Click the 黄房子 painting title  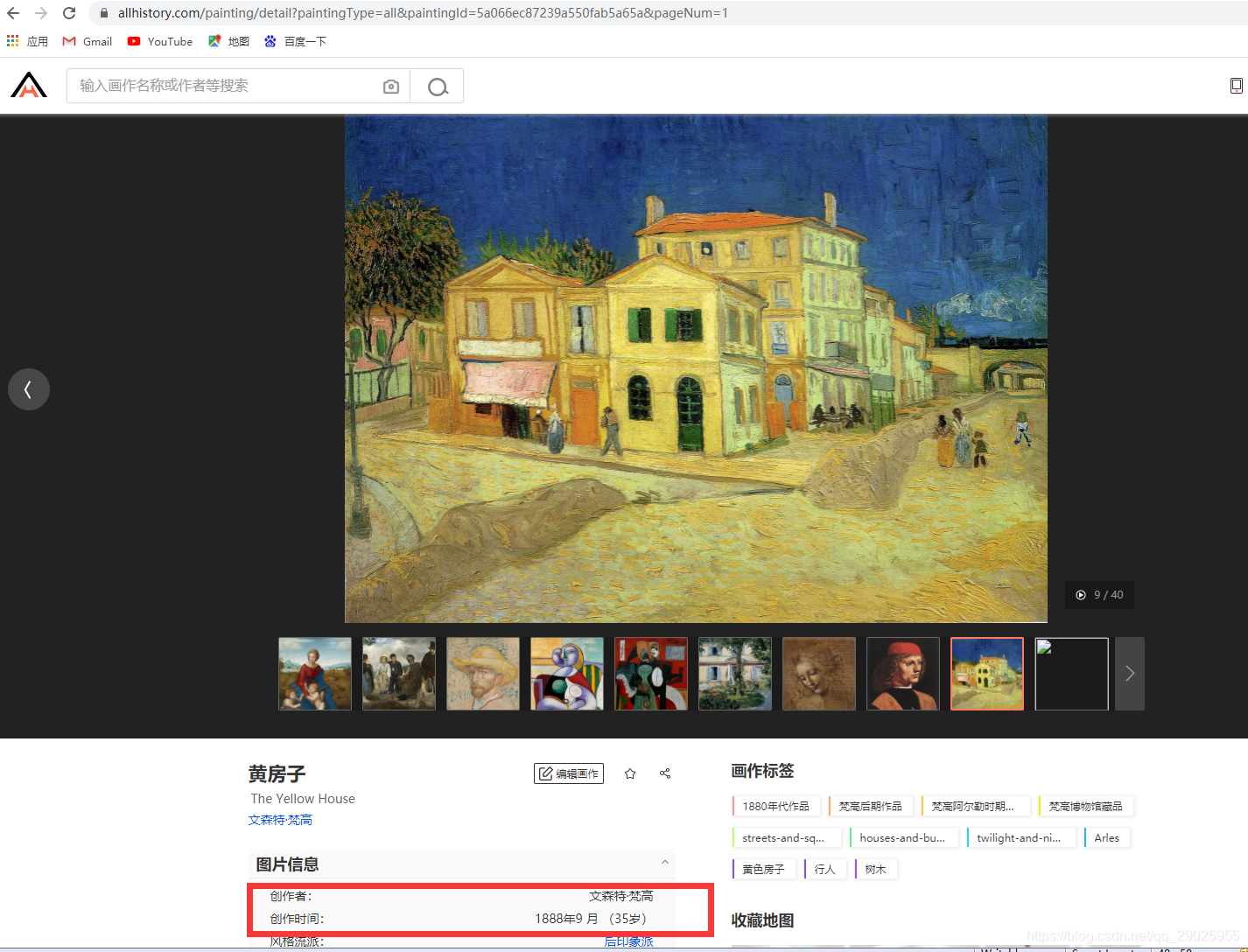coord(277,774)
